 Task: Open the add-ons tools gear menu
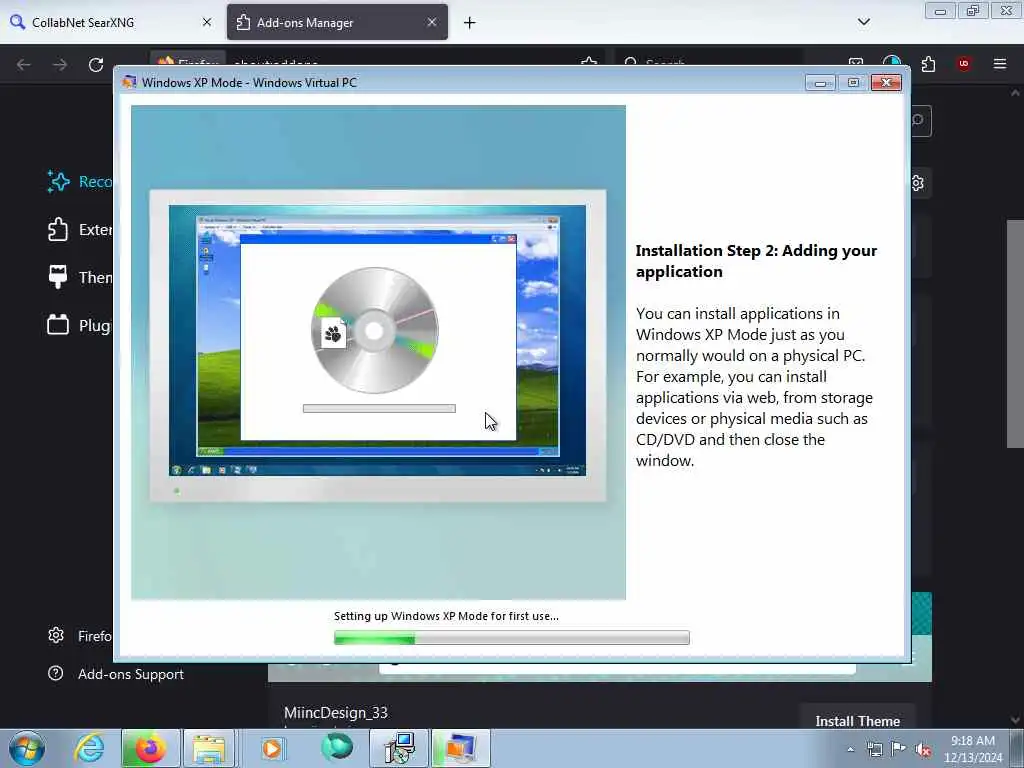pos(919,183)
